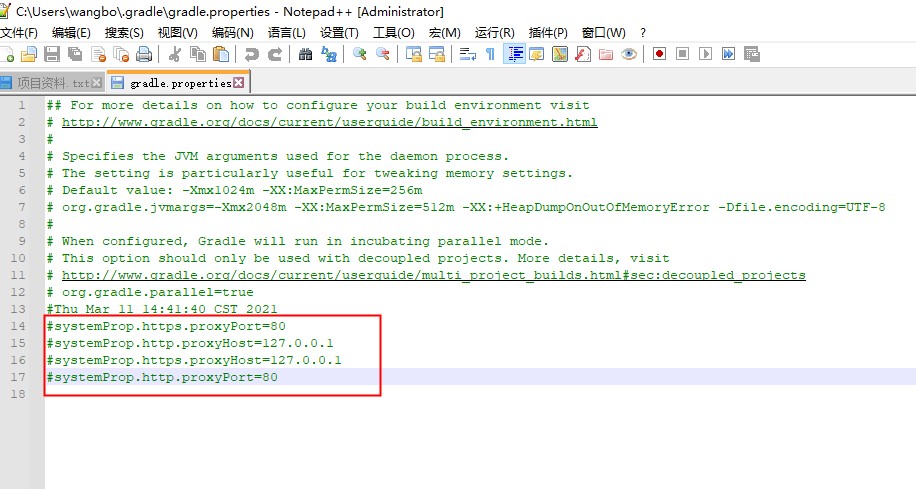Click the Paste clipboard toolbar icon
916x489 pixels.
pos(221,54)
